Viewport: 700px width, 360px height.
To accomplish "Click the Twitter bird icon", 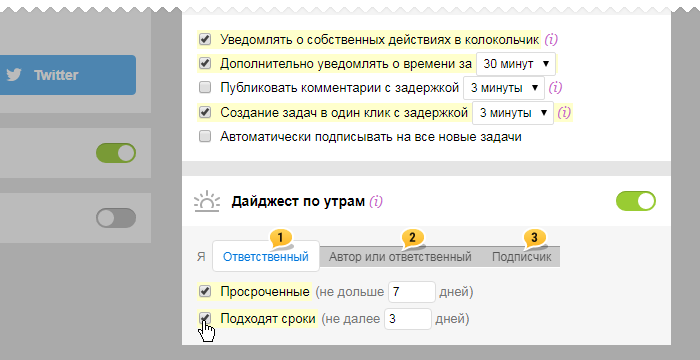I will (14, 75).
